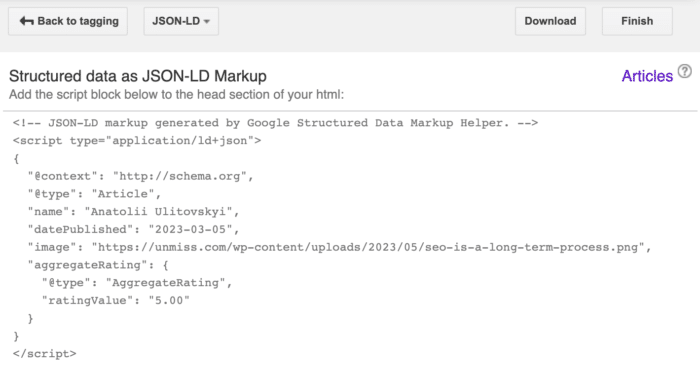Click the ratingValue 5.00 line
Image resolution: width=700 pixels, height=373 pixels.
pyautogui.click(x=116, y=301)
